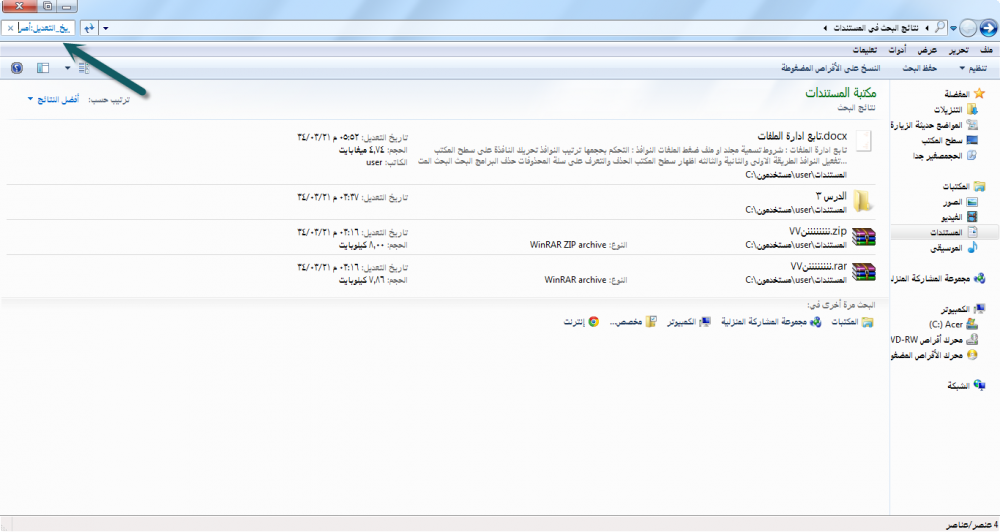Click the 'حفظ البحث' save search button
The image size is (1000, 532).
pos(919,68)
